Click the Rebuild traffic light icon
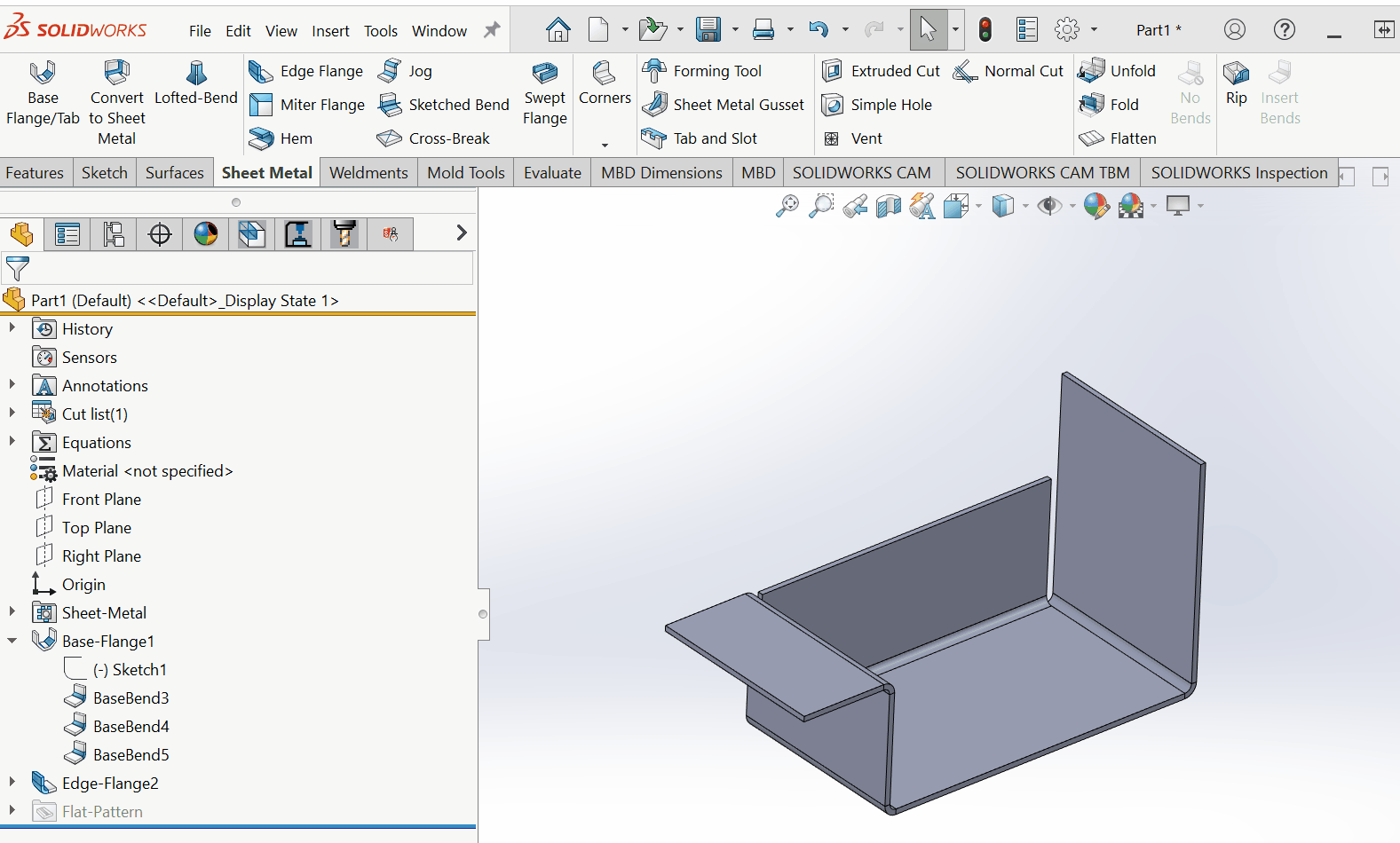Screen dimensions: 1400x843 985,29
